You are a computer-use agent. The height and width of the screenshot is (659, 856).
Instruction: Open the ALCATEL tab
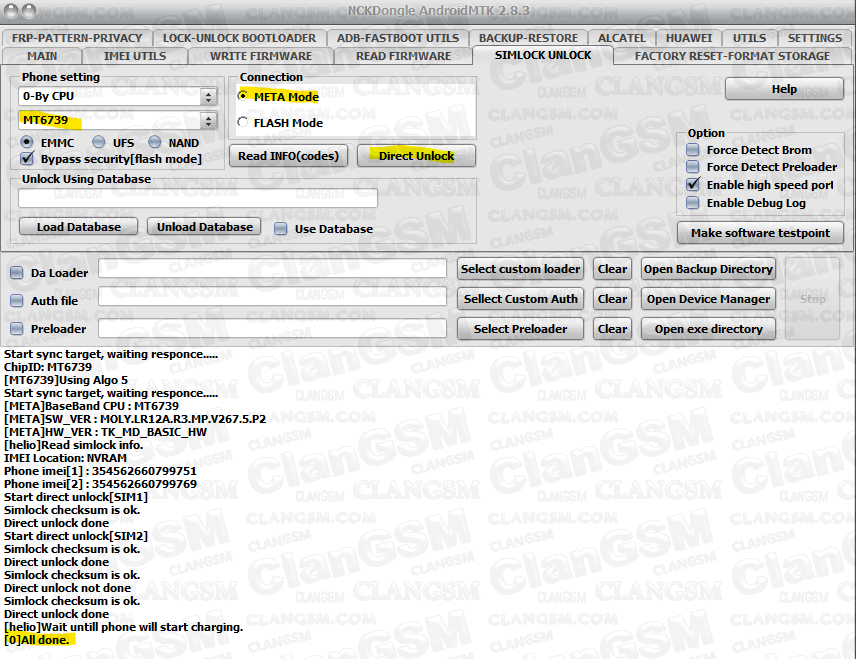(621, 38)
